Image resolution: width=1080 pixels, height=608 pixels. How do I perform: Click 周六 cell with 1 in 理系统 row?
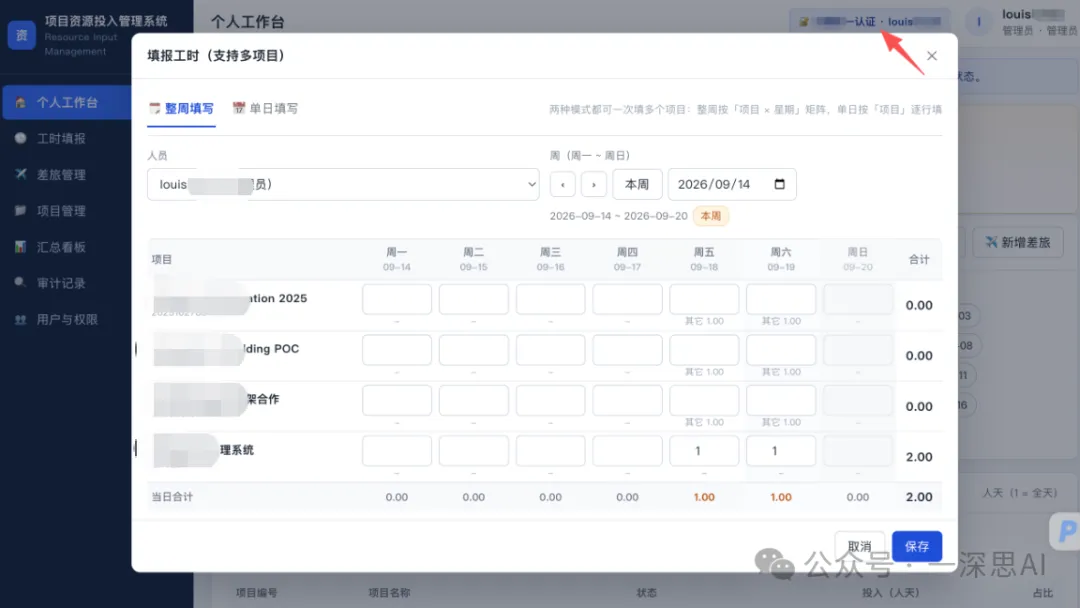pos(781,451)
